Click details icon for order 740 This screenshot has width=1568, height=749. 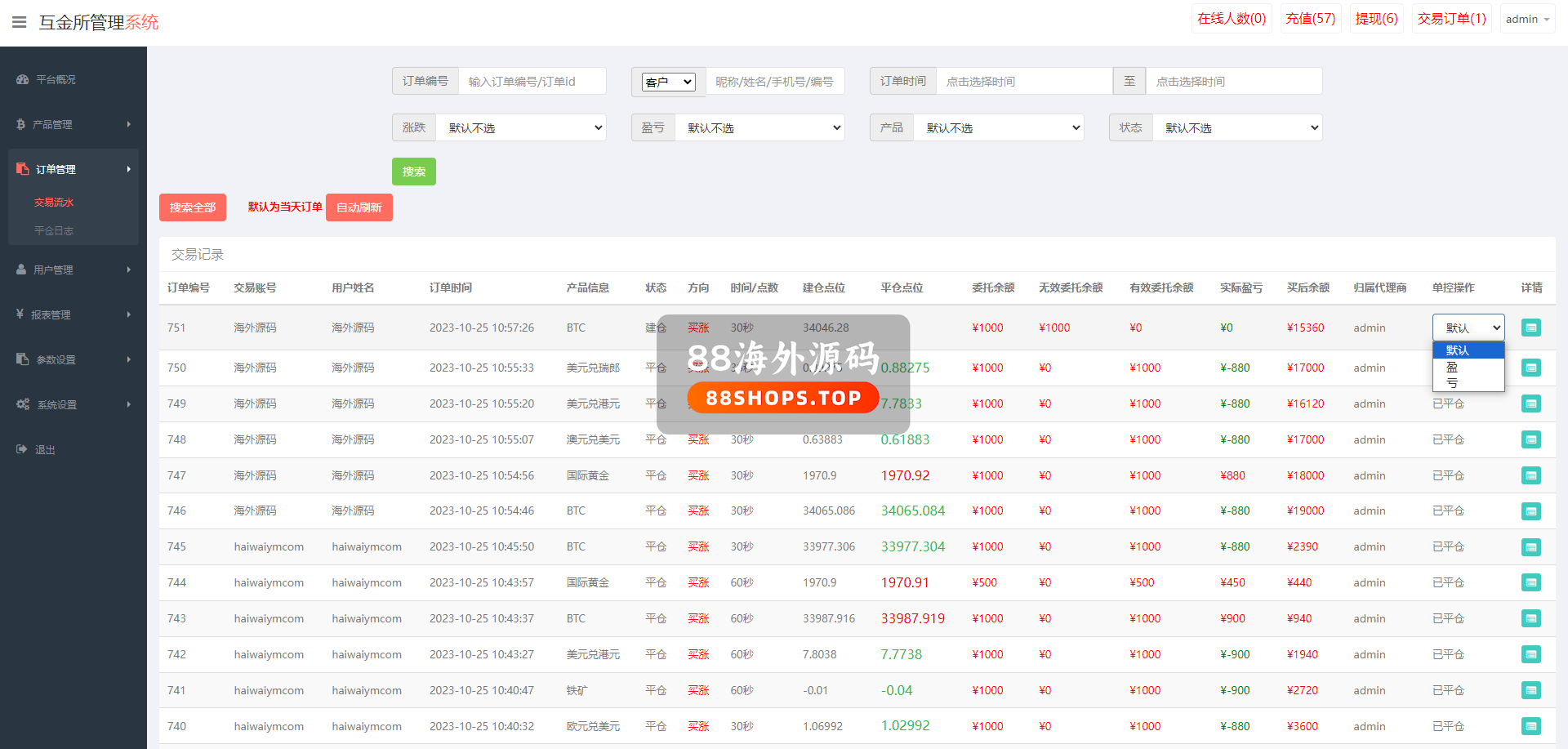click(x=1530, y=727)
